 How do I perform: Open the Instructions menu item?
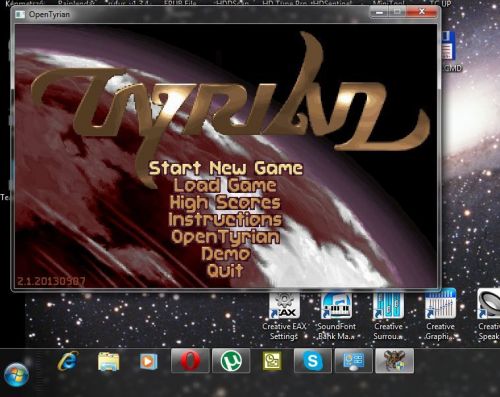point(225,220)
